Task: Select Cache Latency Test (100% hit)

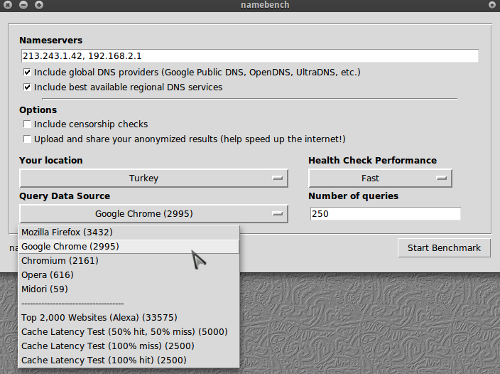Action: [129, 360]
